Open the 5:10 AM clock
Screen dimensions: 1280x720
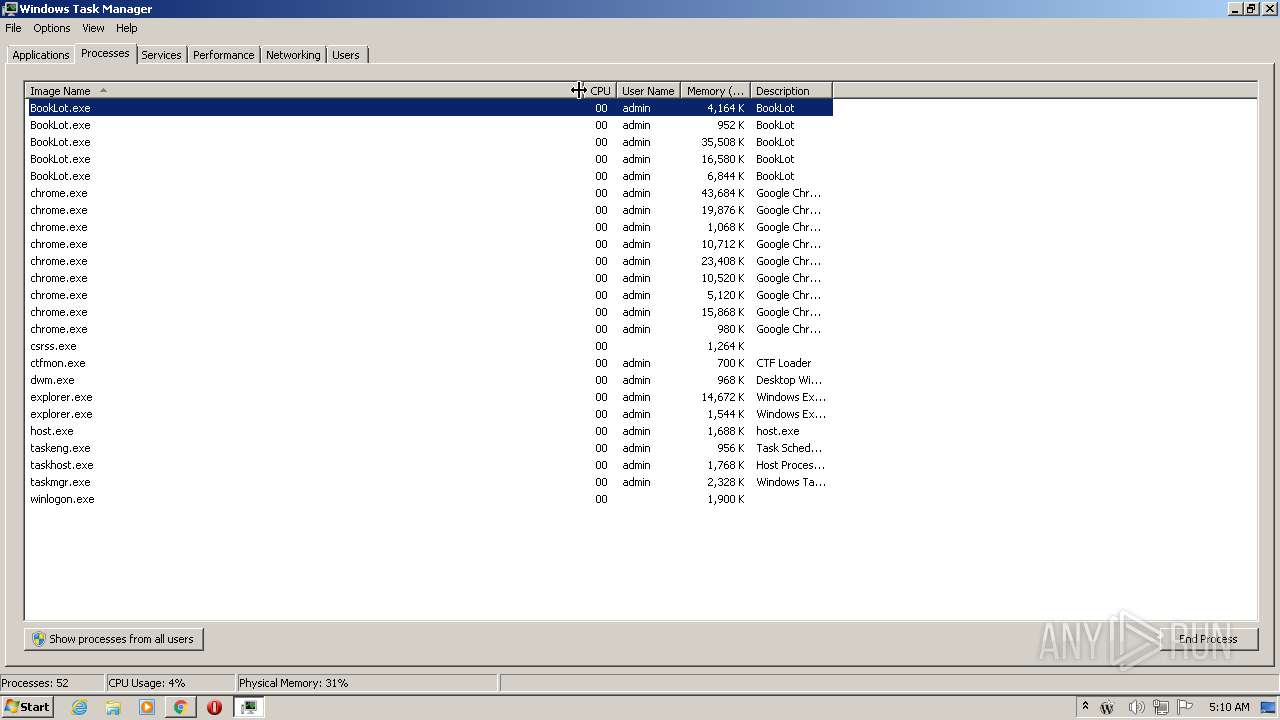coord(1229,707)
